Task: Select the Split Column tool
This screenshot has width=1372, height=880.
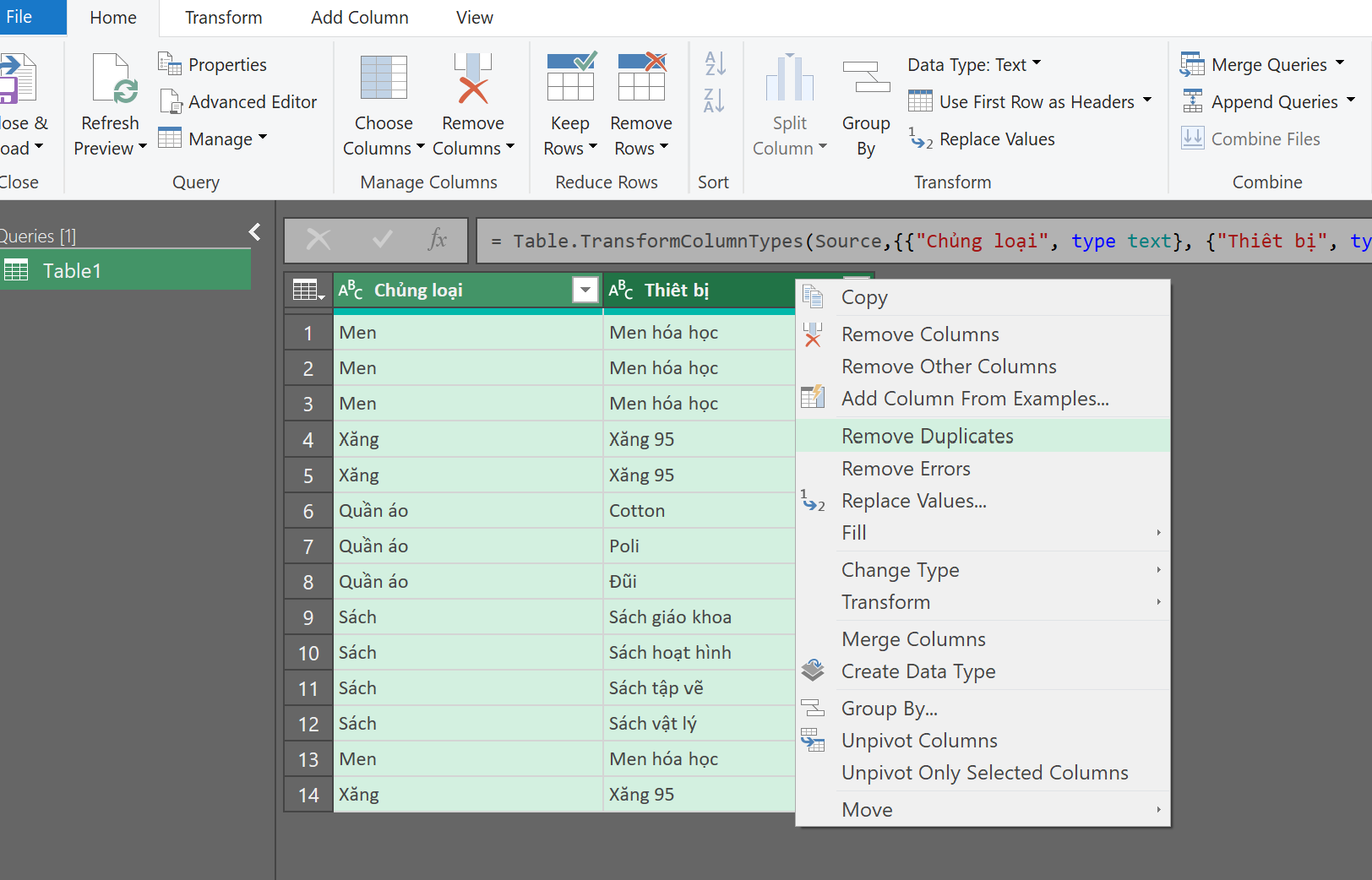Action: click(x=789, y=103)
